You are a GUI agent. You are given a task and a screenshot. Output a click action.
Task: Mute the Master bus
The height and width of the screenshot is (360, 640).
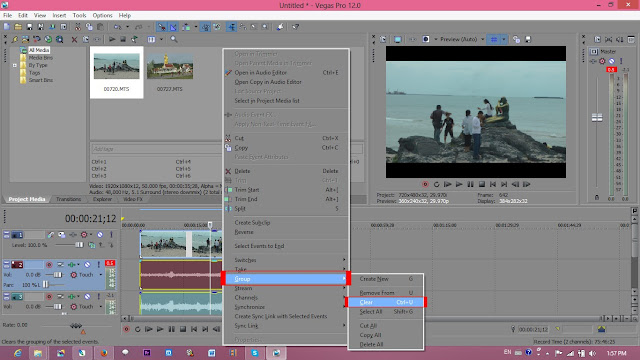point(611,61)
